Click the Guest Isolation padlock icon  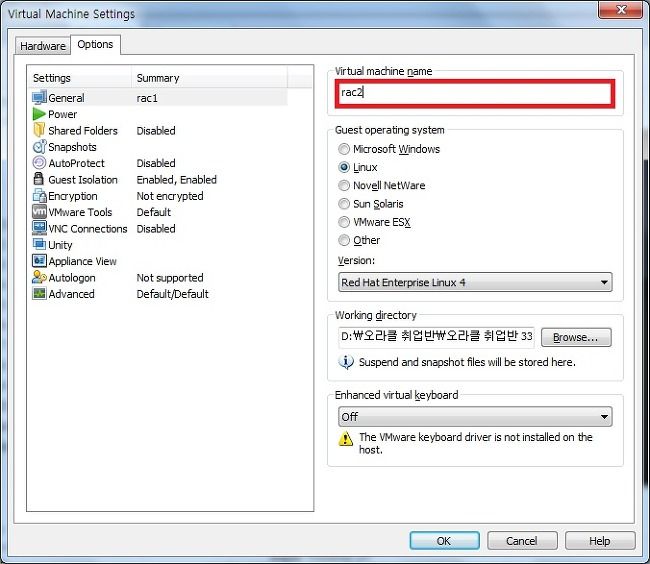click(39, 179)
